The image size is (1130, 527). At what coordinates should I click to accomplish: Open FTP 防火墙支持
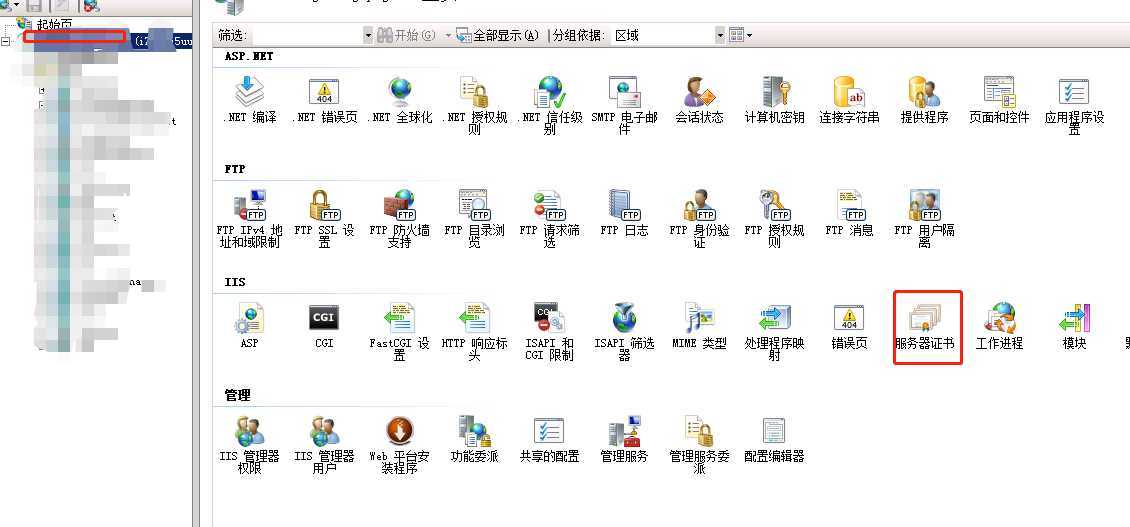point(399,219)
